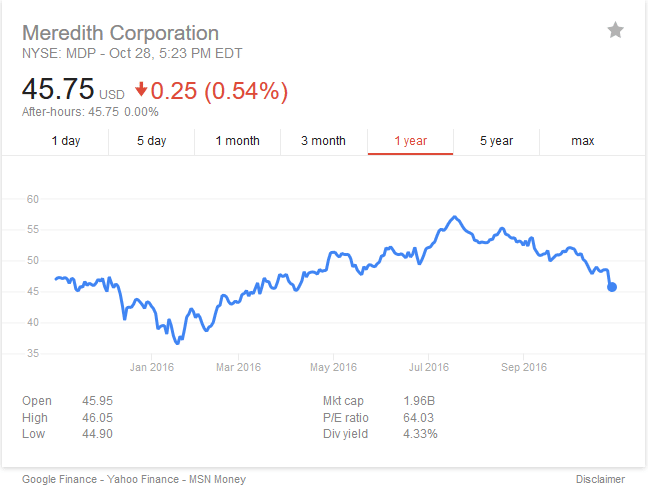Click the Jan 2016 axis label
Image resolution: width=648 pixels, height=499 pixels.
[152, 367]
